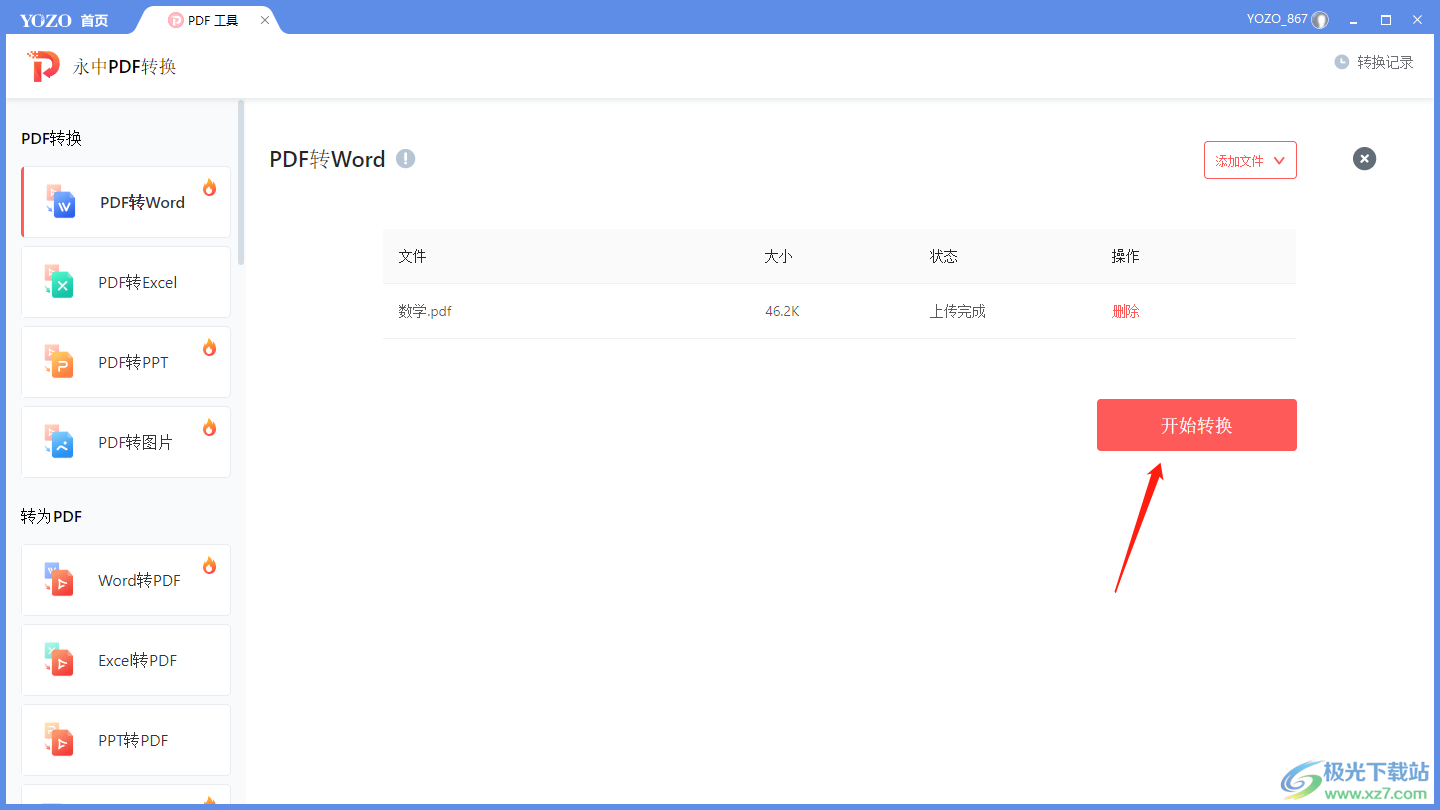The image size is (1440, 810).
Task: Click the sidebar vertical scrollbar
Action: tap(240, 182)
